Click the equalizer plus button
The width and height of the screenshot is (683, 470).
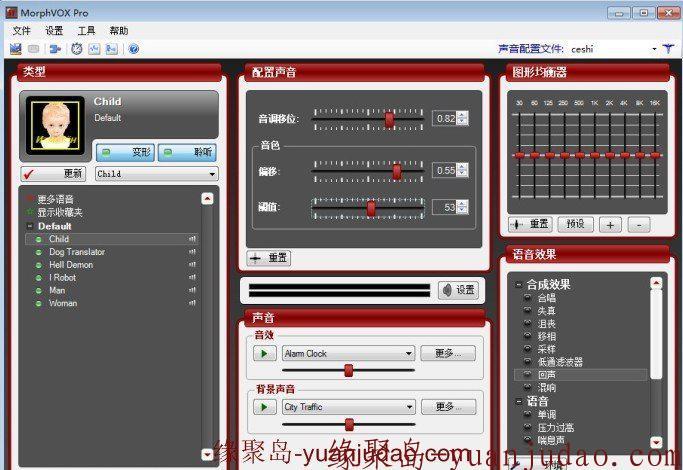tap(610, 225)
